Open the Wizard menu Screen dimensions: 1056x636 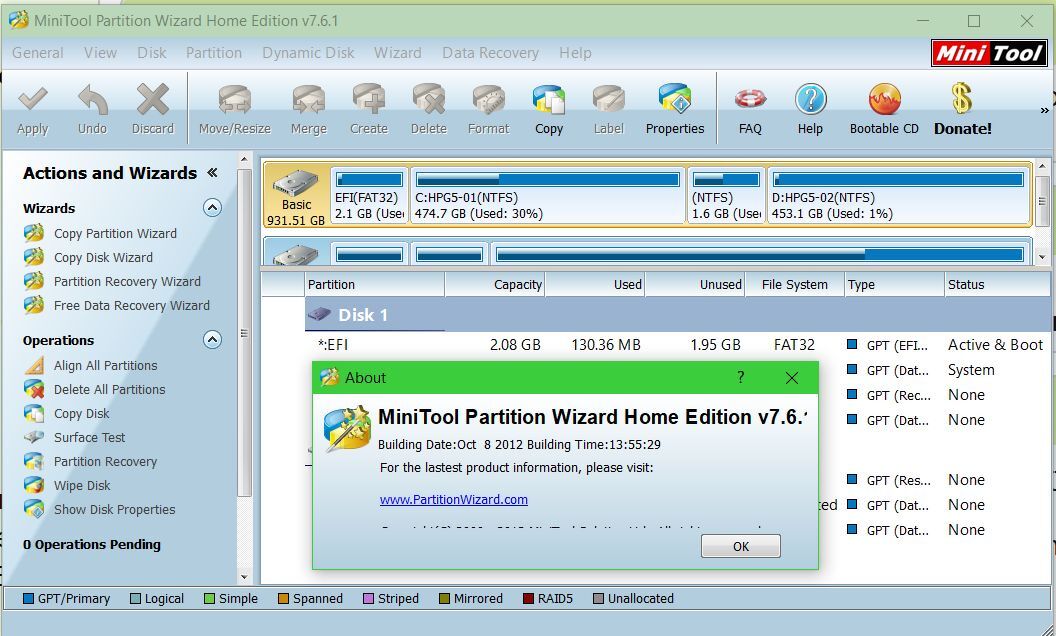(397, 53)
